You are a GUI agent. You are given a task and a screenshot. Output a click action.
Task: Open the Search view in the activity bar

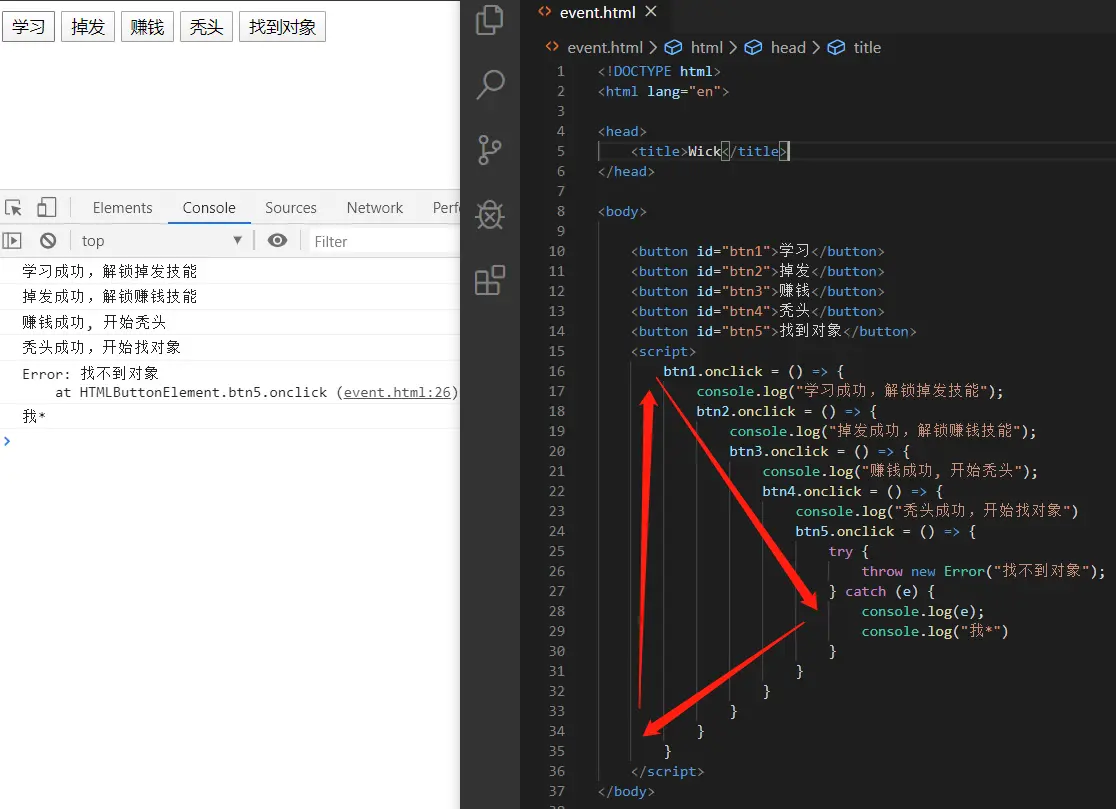click(490, 85)
